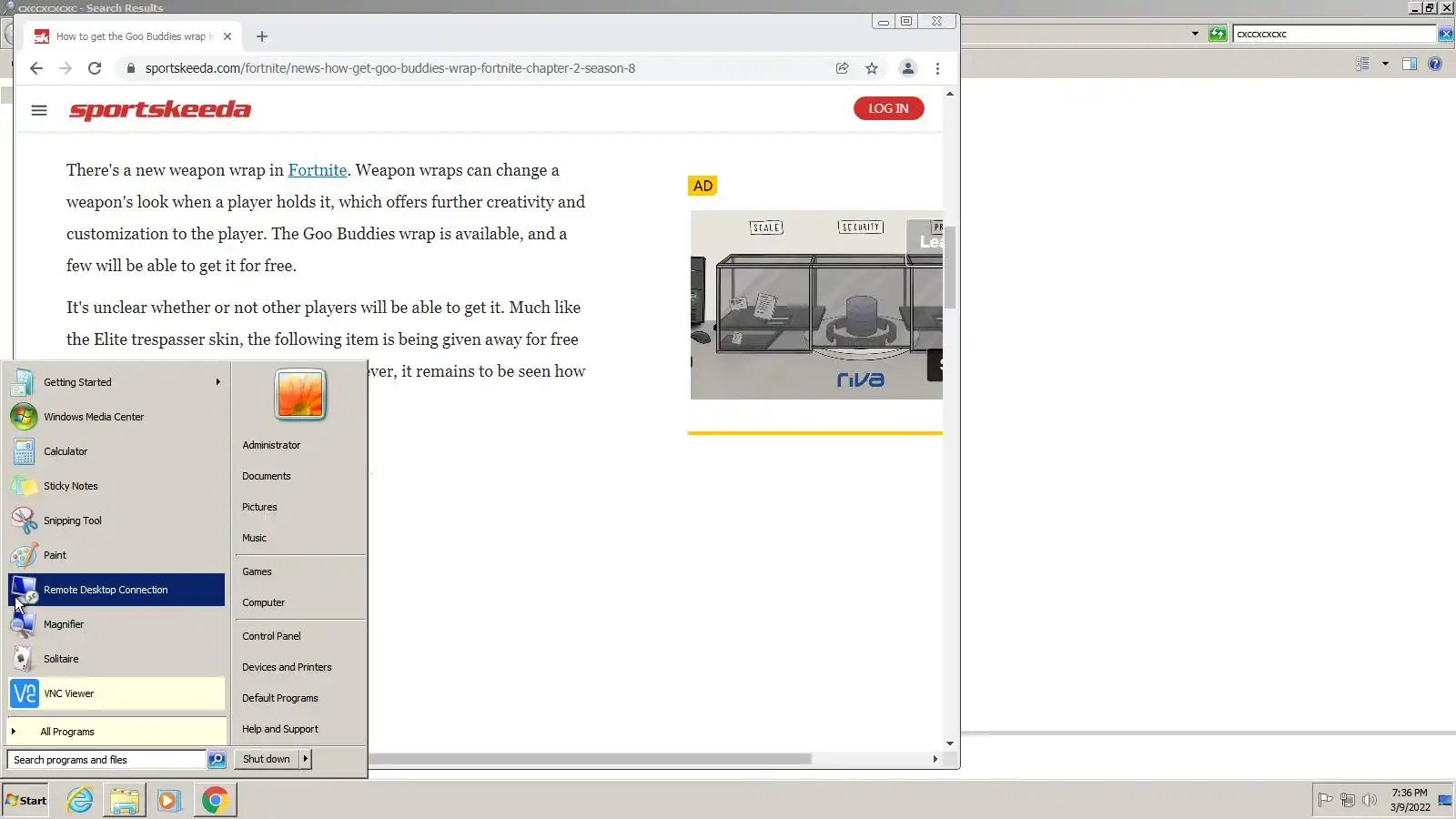Open the network tray icon
Screen dimensions: 1456x819
coord(1348,800)
